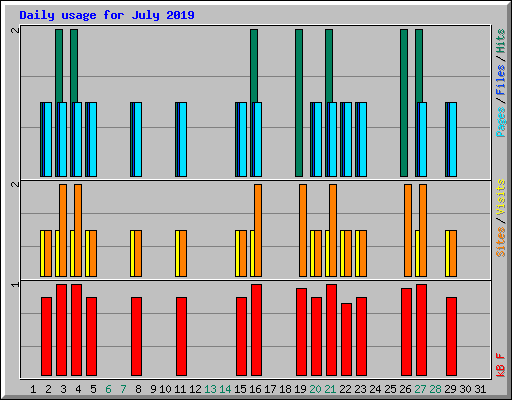Viewport: 512px width, 400px height.
Task: Click green weekend day label 27
Action: [420, 389]
